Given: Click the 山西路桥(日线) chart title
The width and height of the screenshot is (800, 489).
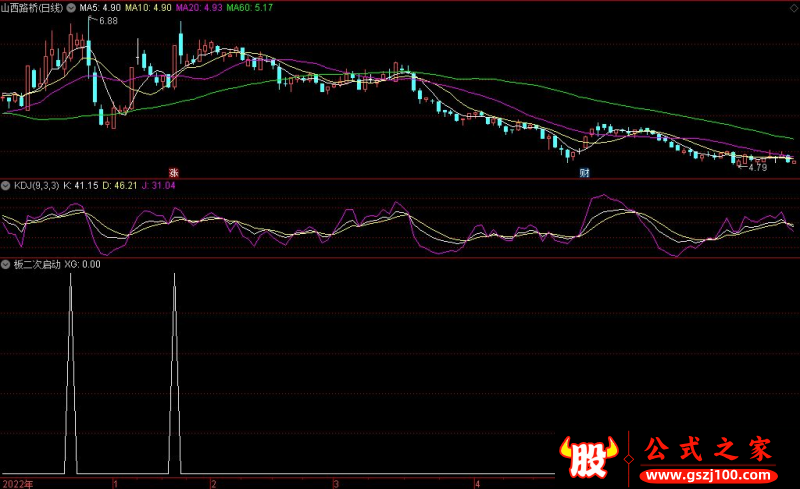Looking at the screenshot, I should pos(33,7).
